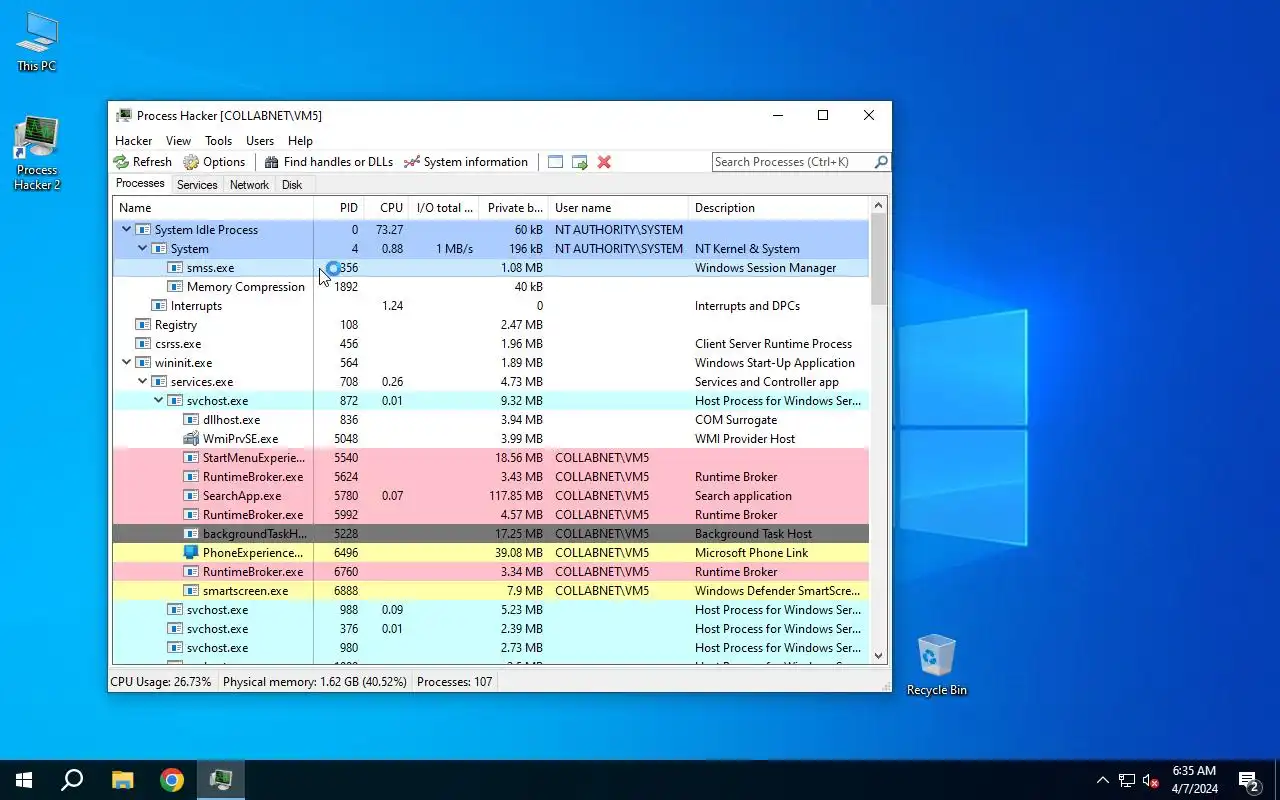This screenshot has width=1280, height=800.
Task: Open the Hacker menu
Action: [134, 141]
